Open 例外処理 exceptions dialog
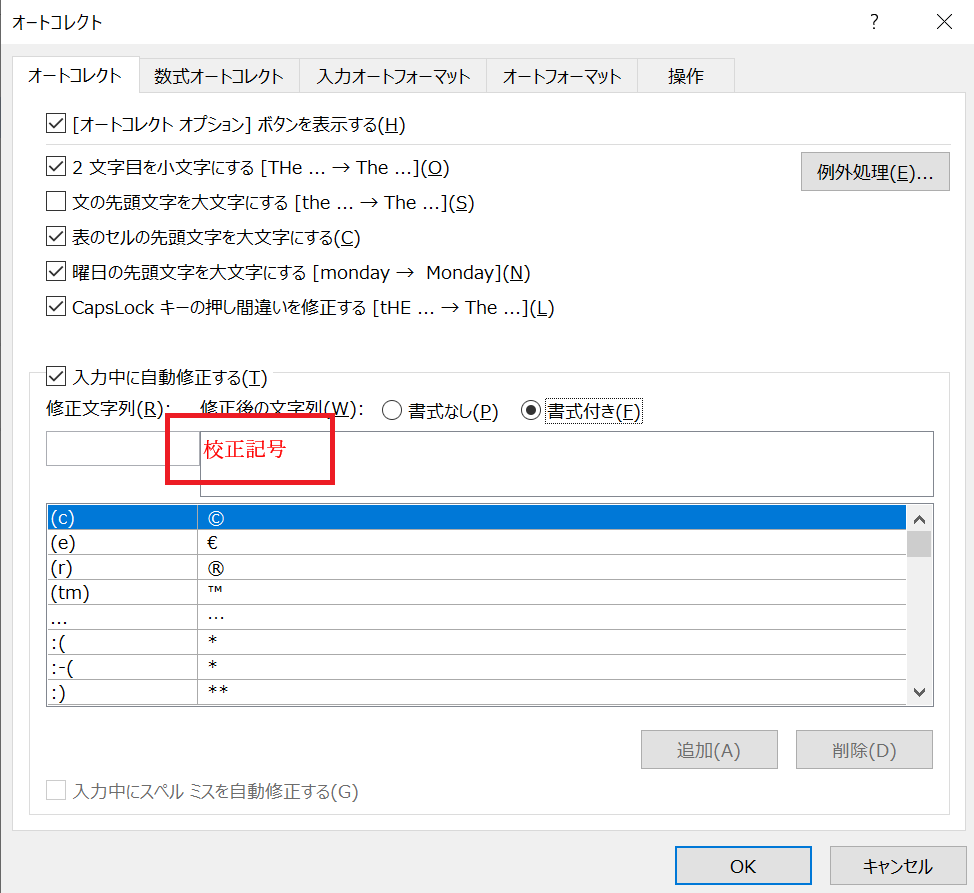The image size is (974, 893). [x=875, y=172]
